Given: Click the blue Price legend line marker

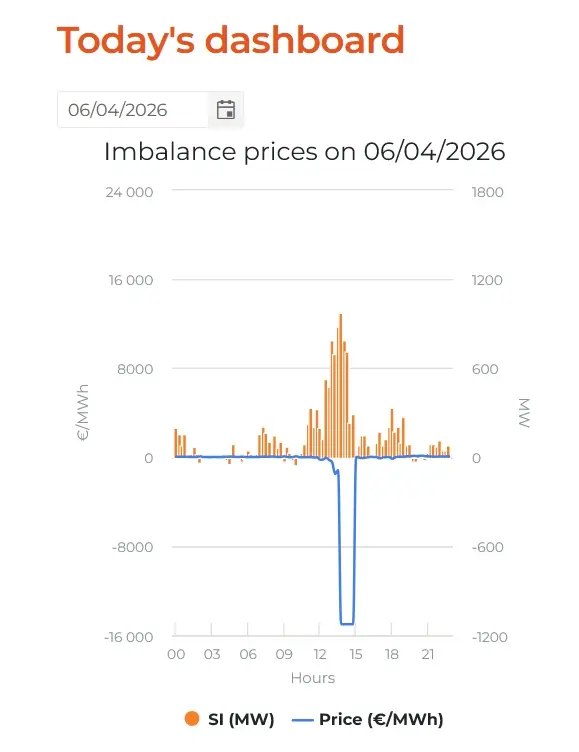Looking at the screenshot, I should [x=302, y=720].
